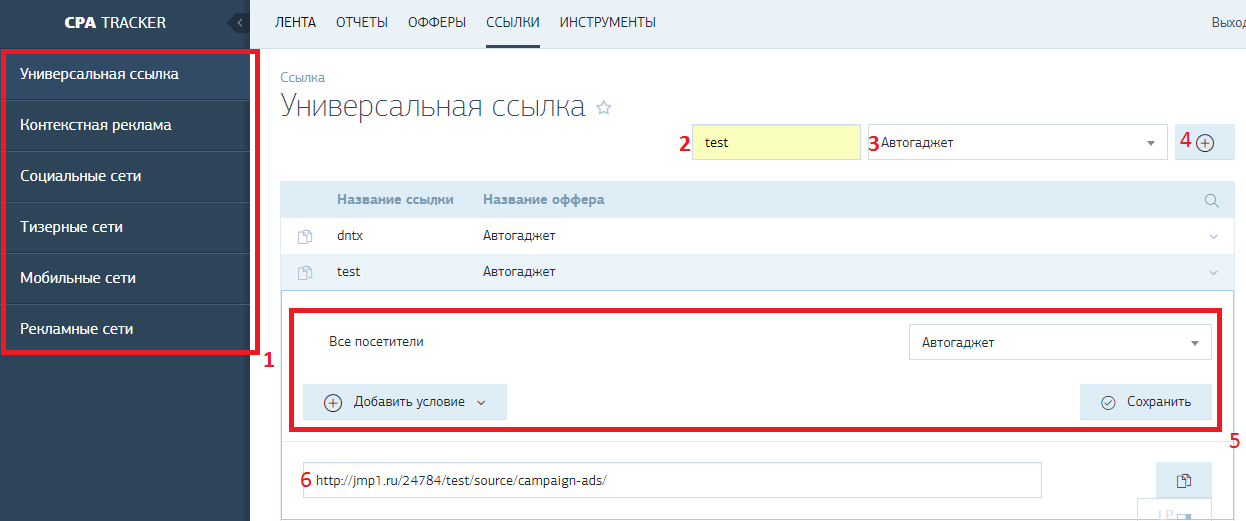Expand the dntx row chevron

coord(1214,237)
